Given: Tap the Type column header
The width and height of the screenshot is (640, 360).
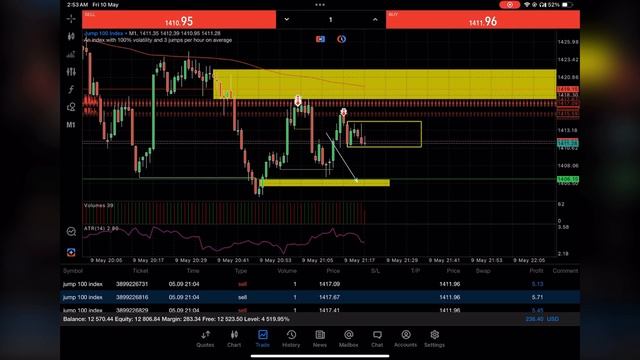Looking at the screenshot, I should click(241, 271).
